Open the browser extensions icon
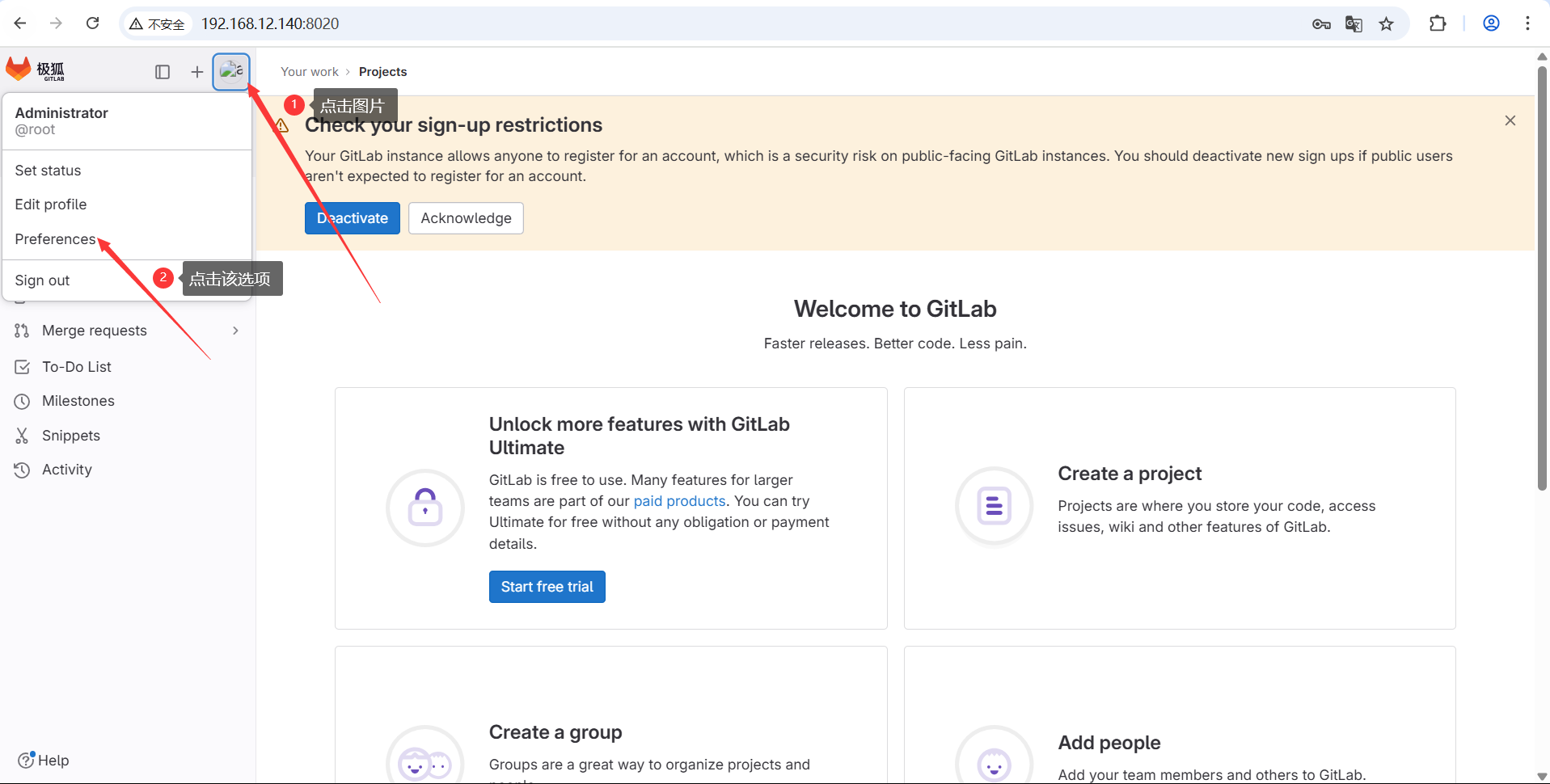This screenshot has width=1550, height=784. click(x=1438, y=23)
